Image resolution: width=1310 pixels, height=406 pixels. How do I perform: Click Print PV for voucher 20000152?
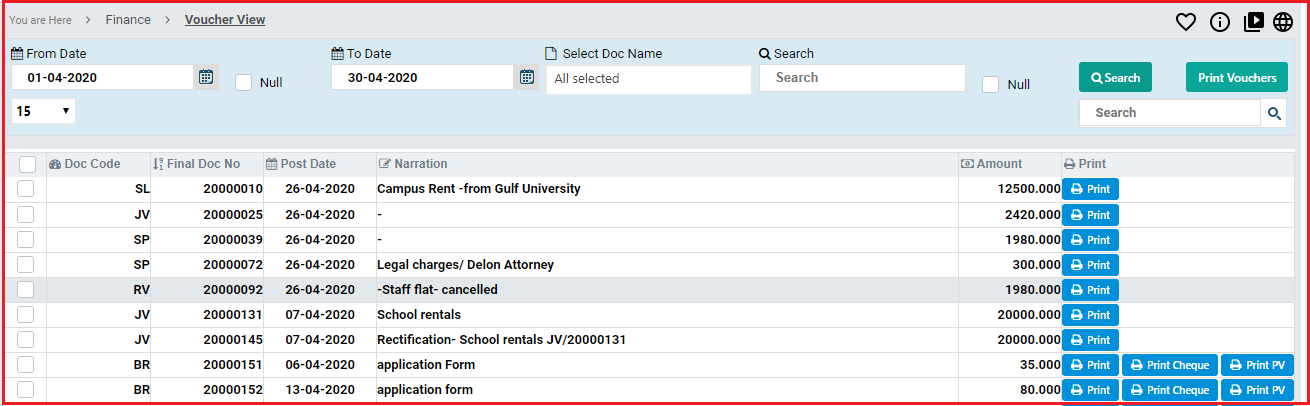tap(1256, 390)
